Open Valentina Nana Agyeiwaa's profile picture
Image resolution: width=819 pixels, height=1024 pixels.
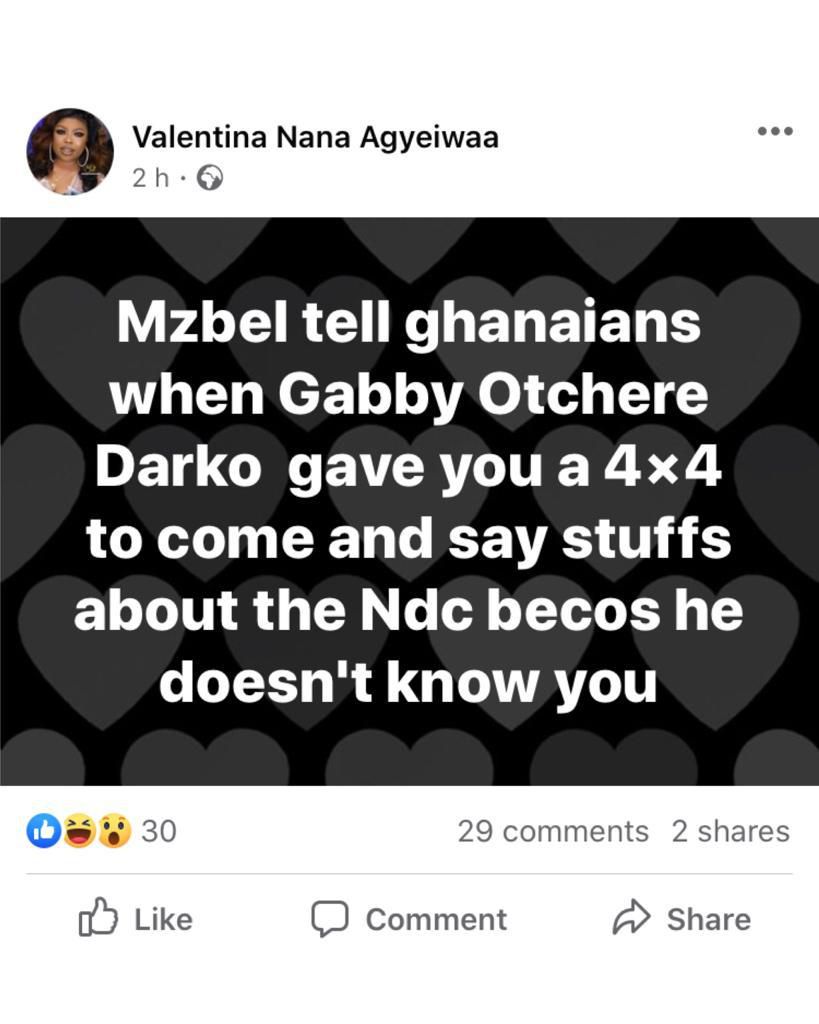tap(69, 151)
